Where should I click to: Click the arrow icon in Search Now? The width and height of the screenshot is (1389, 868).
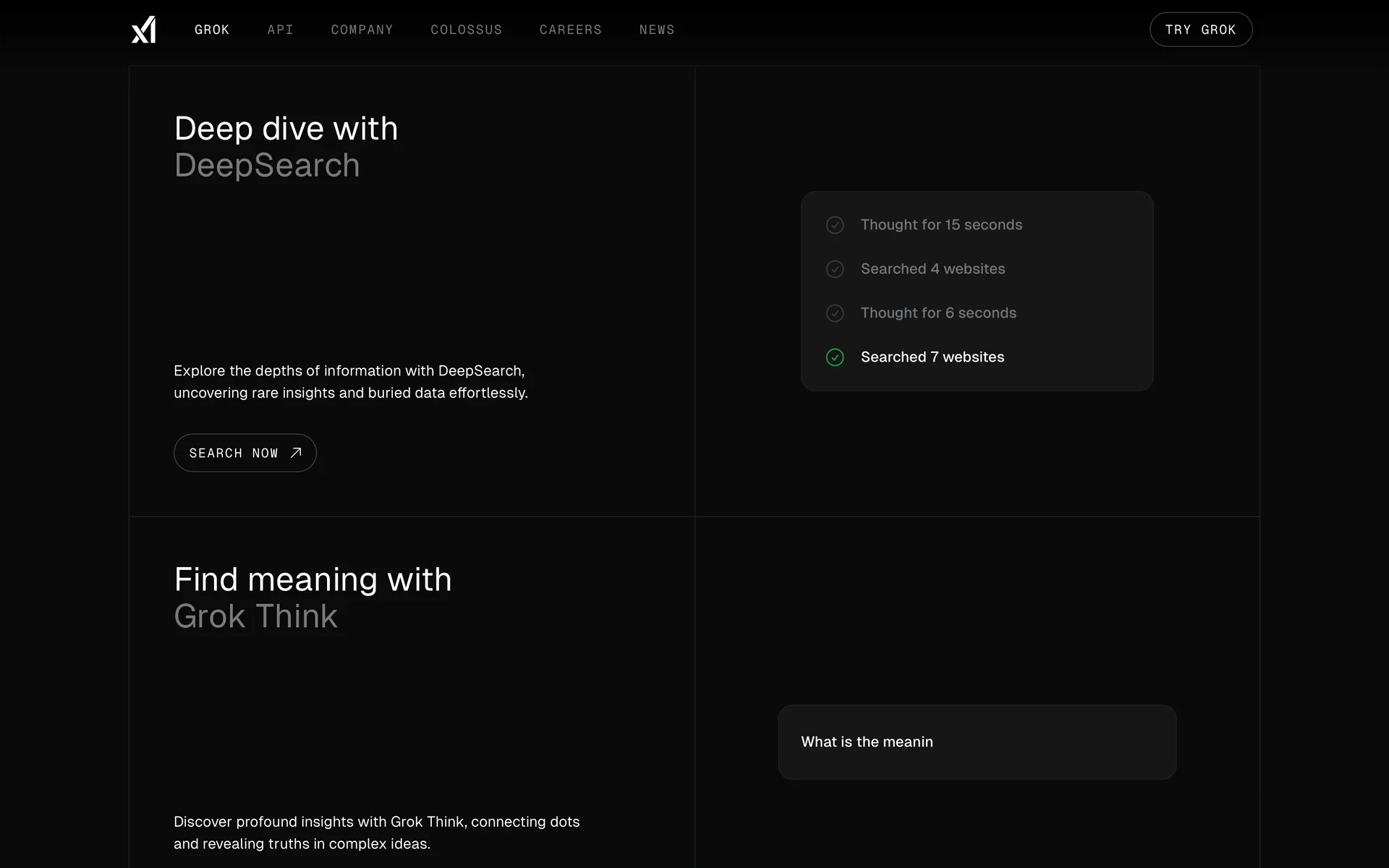(x=296, y=453)
